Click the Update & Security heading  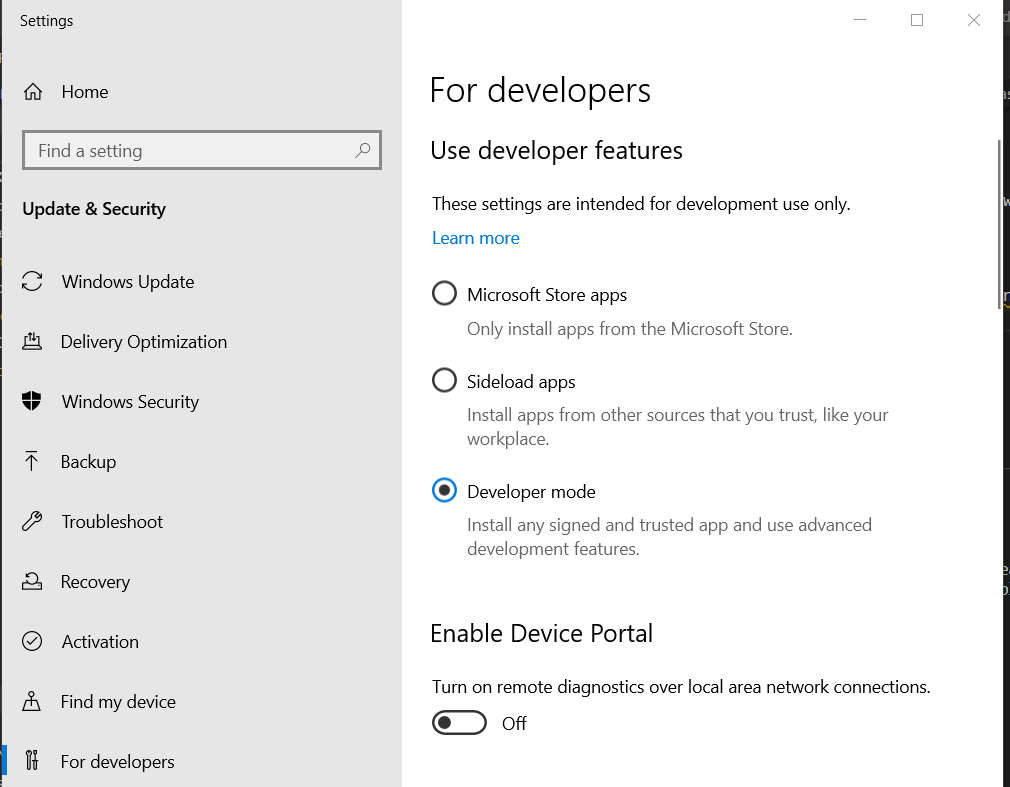[x=94, y=209]
